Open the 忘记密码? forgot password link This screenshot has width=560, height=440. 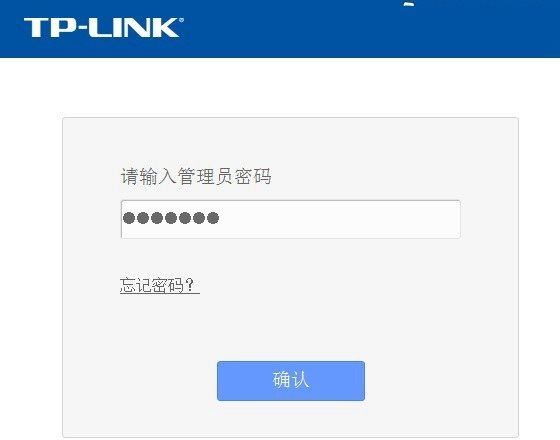[x=160, y=285]
